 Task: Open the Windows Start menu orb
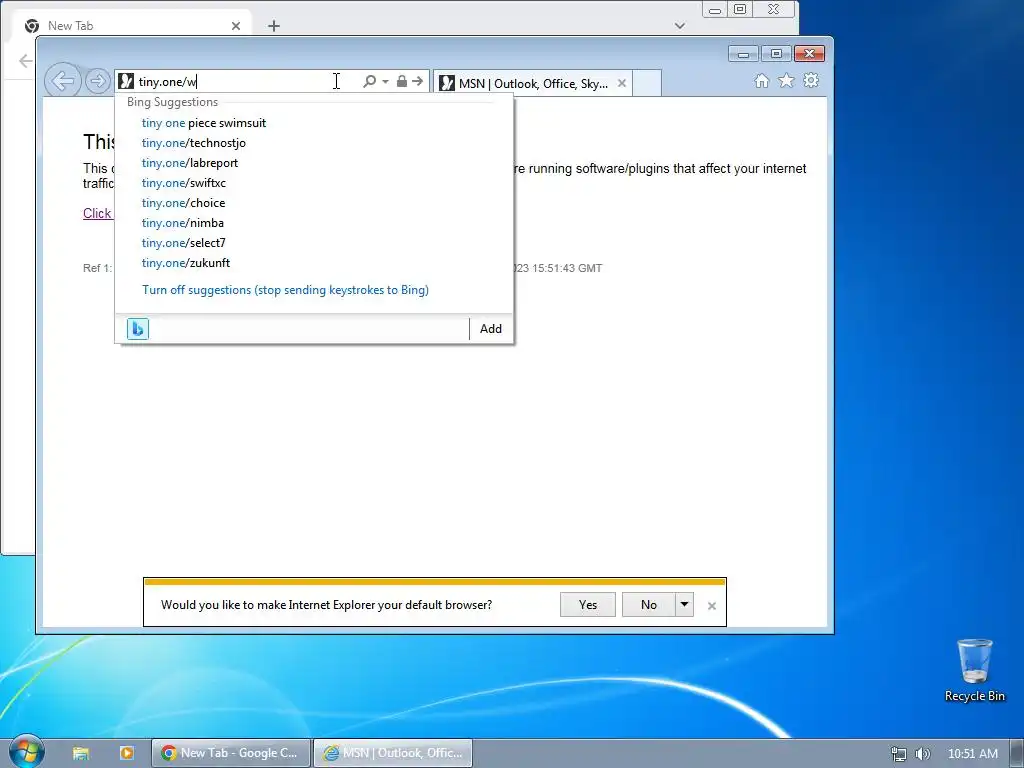tap(26, 752)
